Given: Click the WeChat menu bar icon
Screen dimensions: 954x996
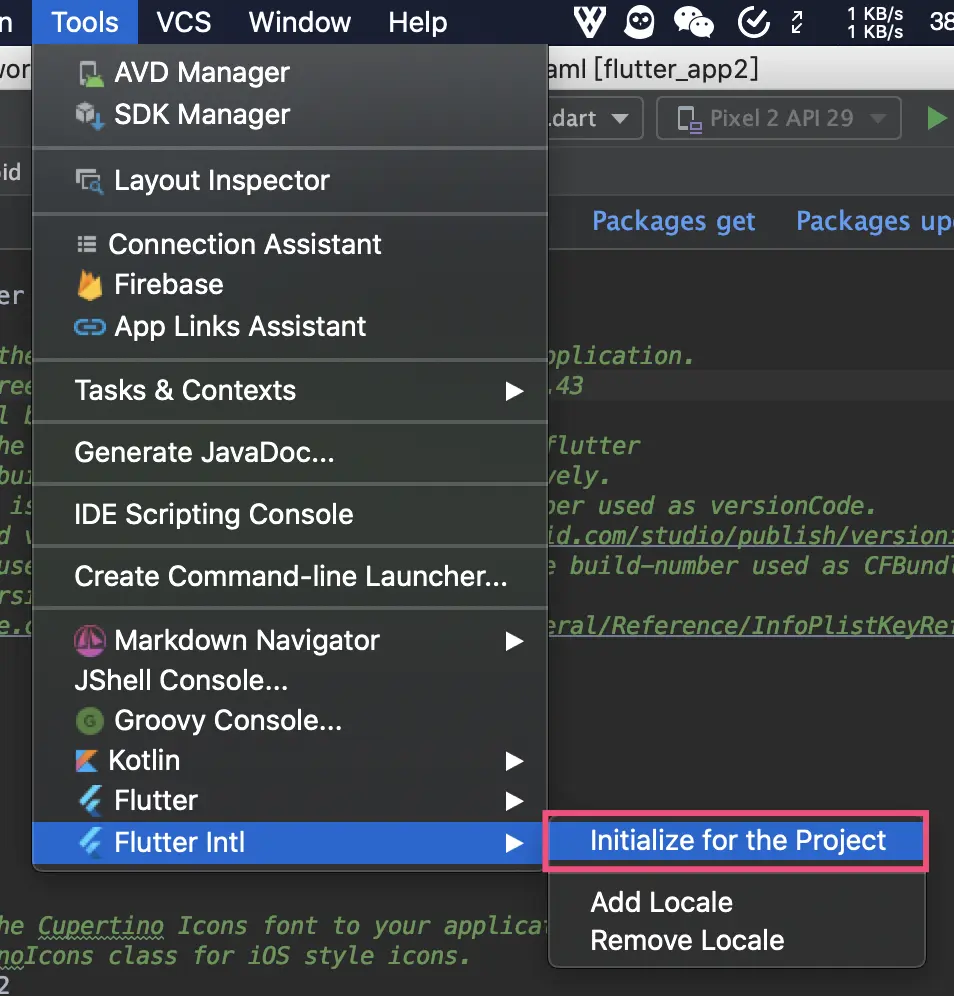Looking at the screenshot, I should pos(694,22).
